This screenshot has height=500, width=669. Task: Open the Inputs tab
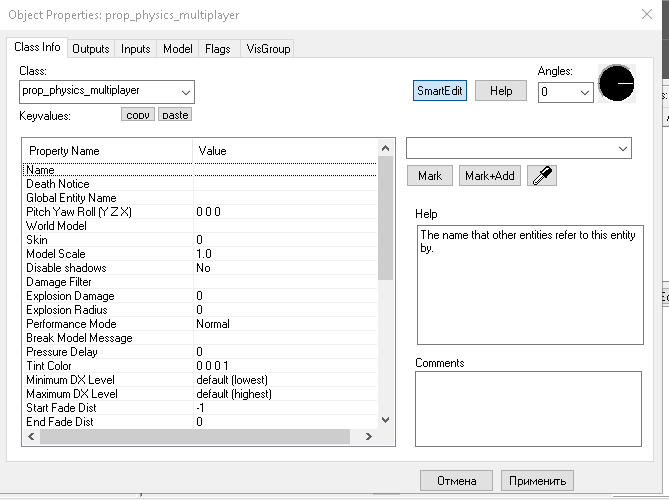pyautogui.click(x=135, y=49)
